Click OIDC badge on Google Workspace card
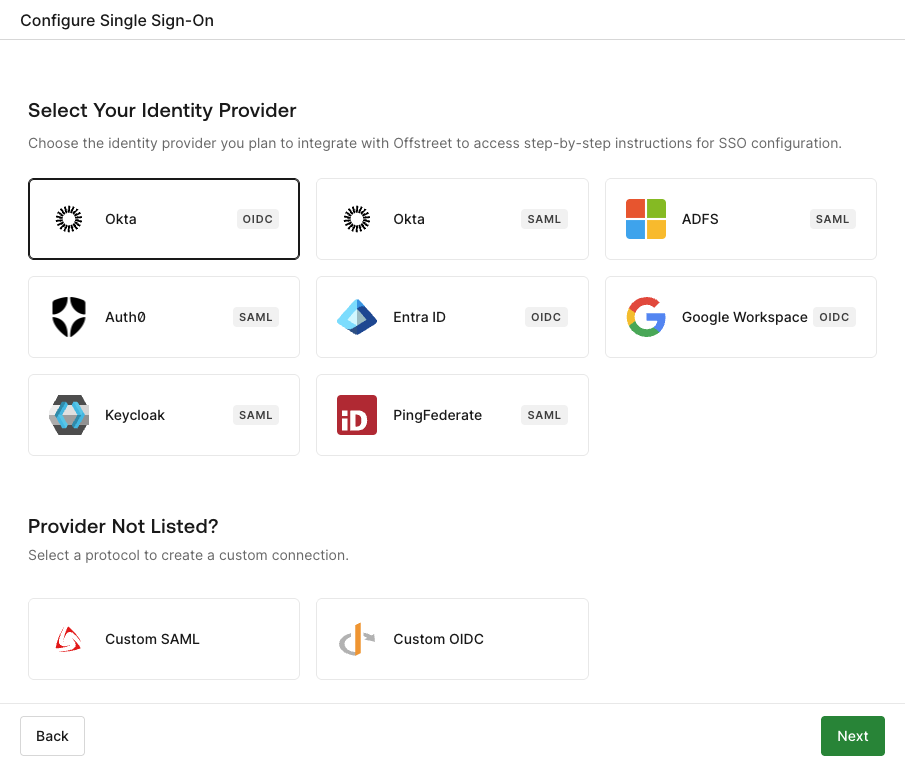 tap(834, 317)
